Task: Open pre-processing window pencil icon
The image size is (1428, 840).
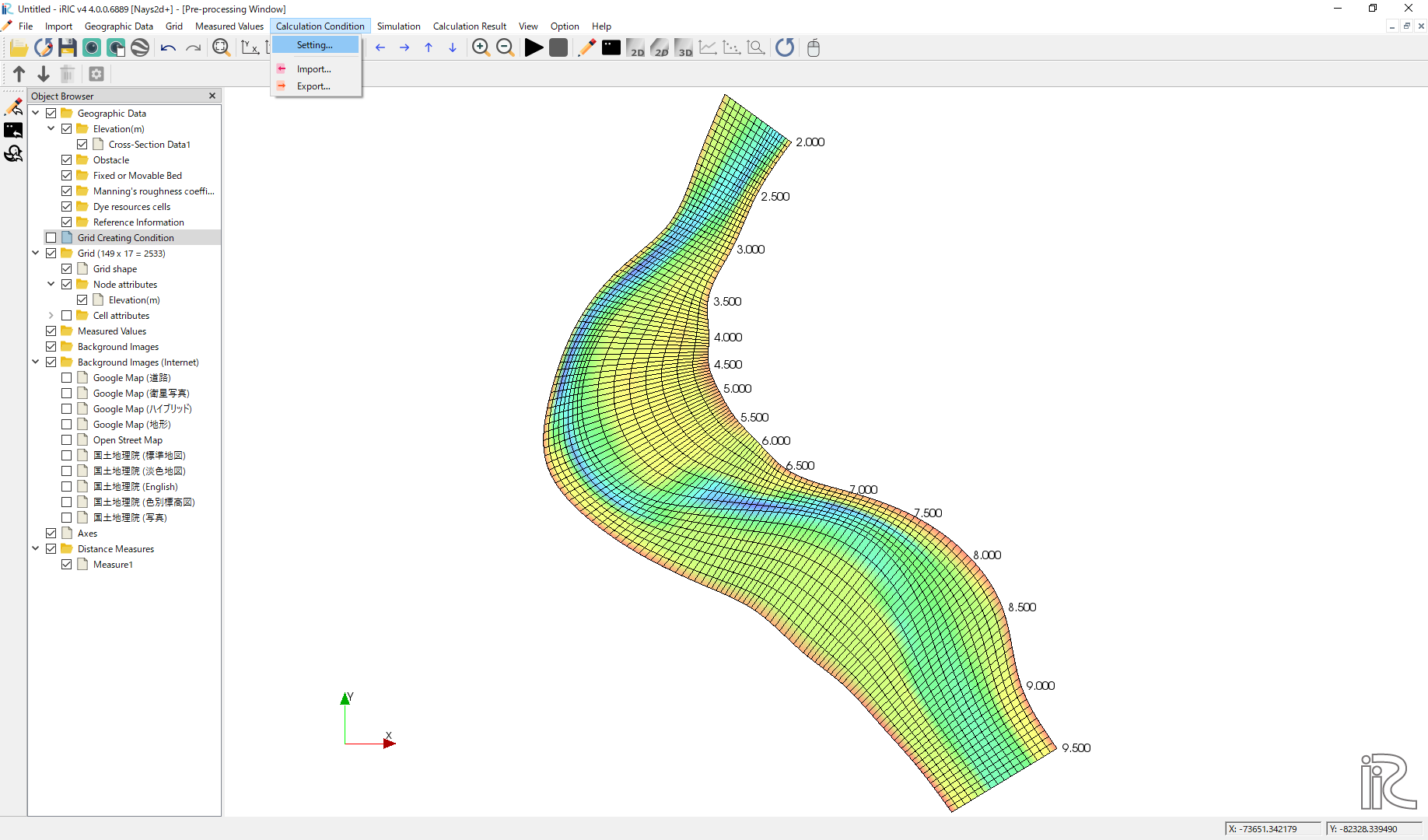Action: point(587,47)
